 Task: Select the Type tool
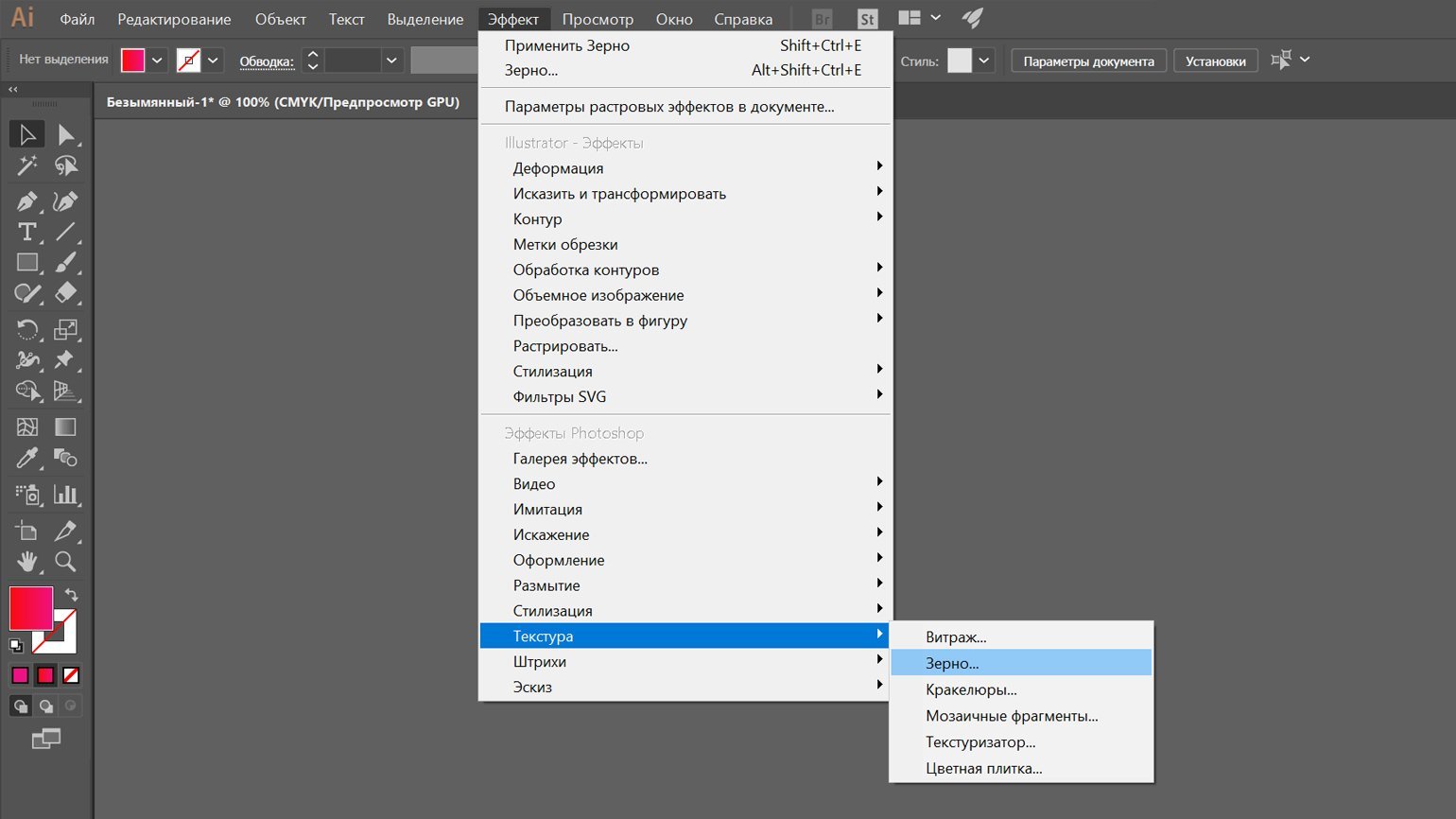(x=26, y=232)
